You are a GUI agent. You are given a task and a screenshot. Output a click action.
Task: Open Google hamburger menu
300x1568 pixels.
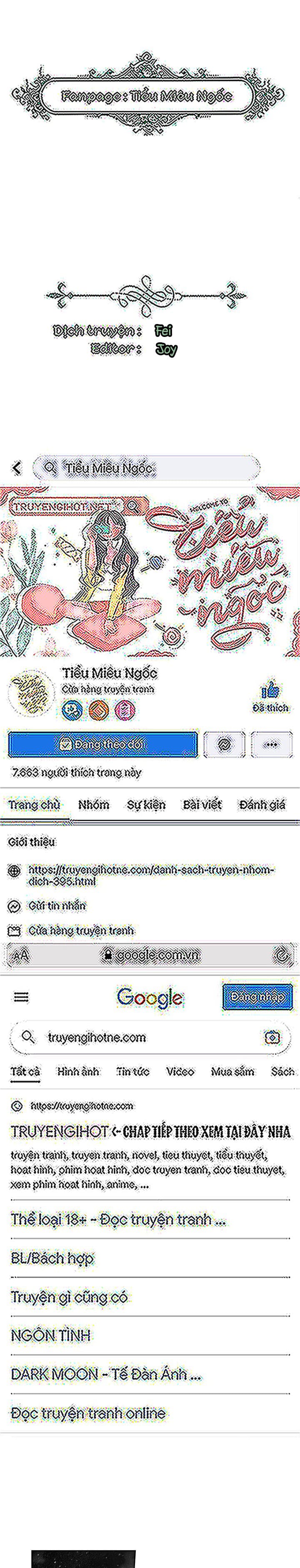tap(21, 997)
